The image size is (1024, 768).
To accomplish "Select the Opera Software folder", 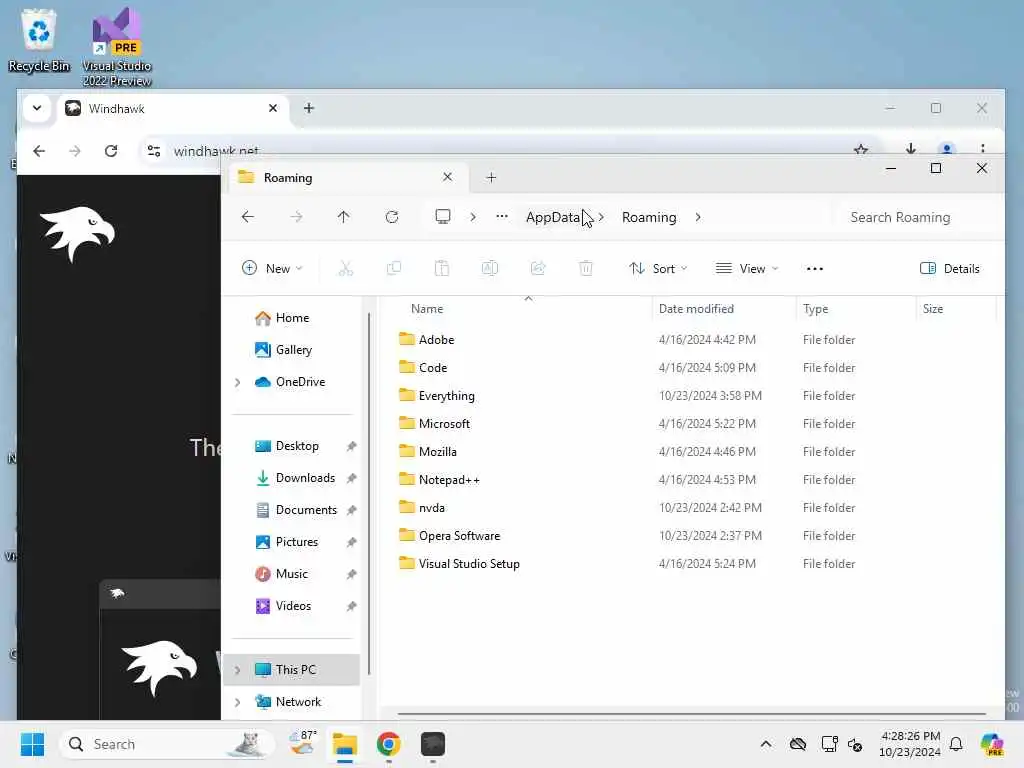I will point(449,536).
